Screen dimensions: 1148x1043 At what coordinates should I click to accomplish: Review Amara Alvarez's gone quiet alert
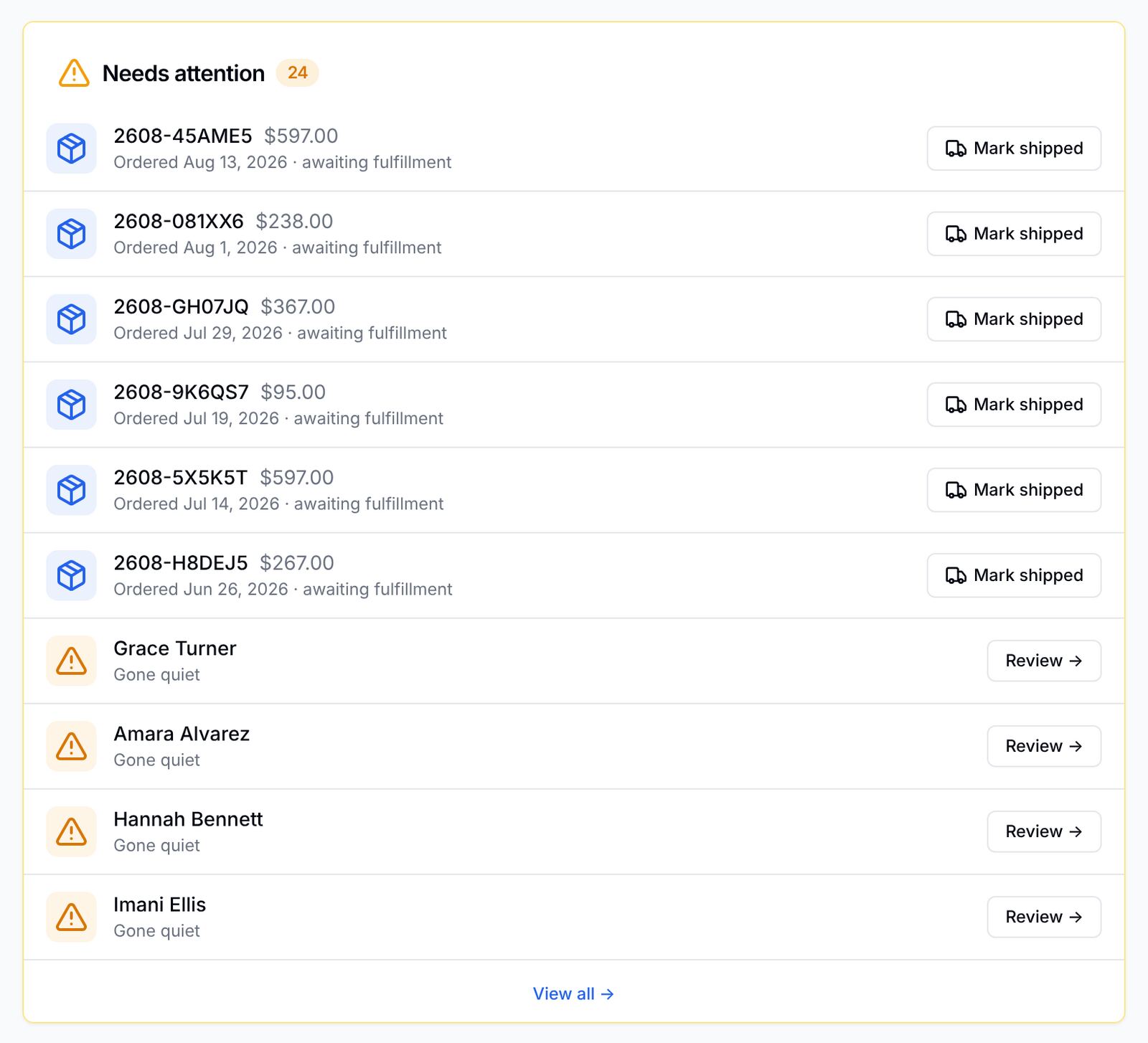coord(1044,746)
